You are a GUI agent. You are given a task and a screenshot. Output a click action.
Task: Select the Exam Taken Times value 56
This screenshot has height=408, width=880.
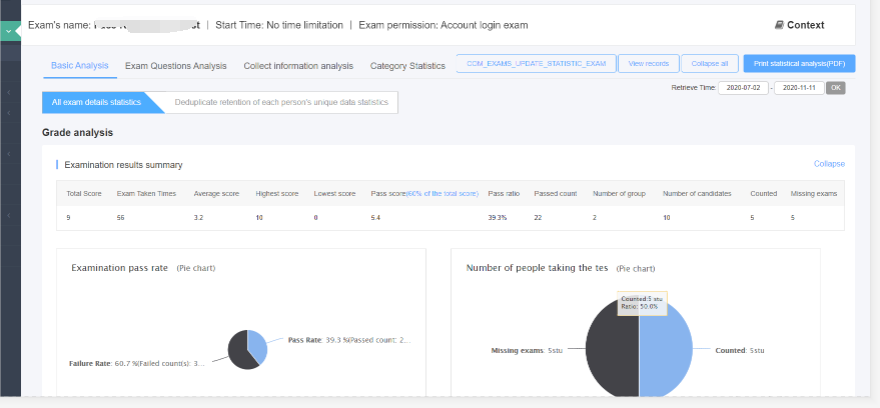pyautogui.click(x=120, y=218)
